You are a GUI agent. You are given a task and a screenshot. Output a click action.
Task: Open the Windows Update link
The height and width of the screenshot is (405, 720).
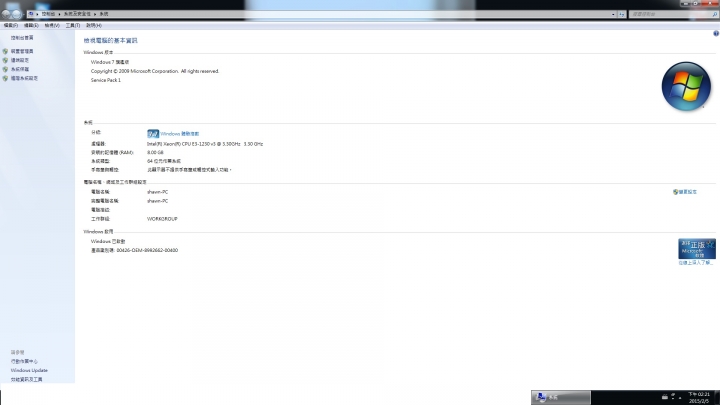click(29, 371)
